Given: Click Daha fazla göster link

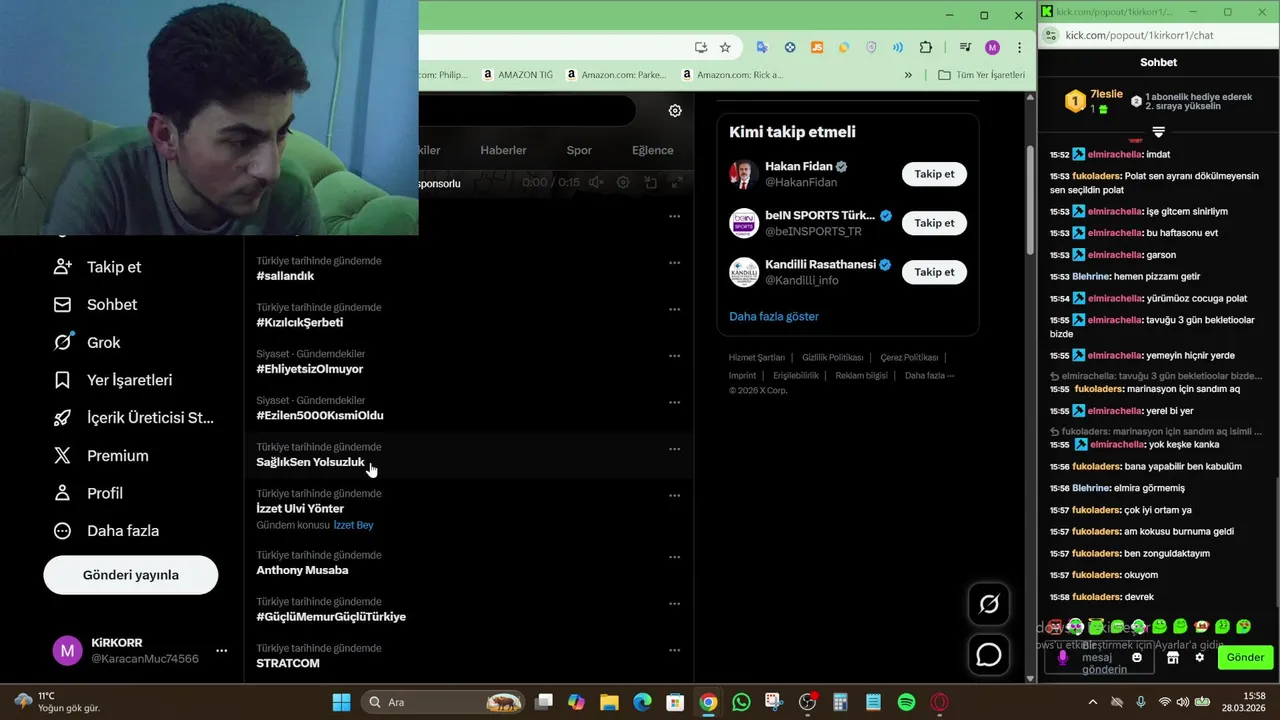Looking at the screenshot, I should pos(774,316).
